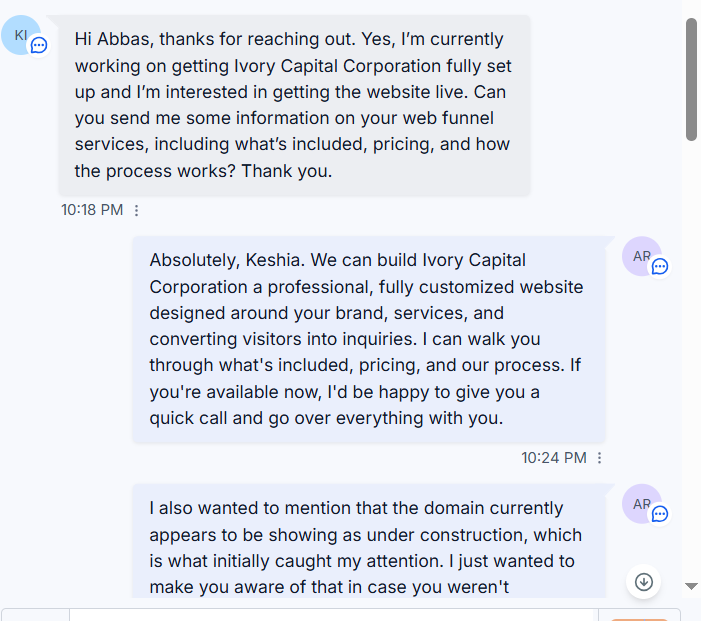Jump to latest message with circled down arrow

(644, 582)
